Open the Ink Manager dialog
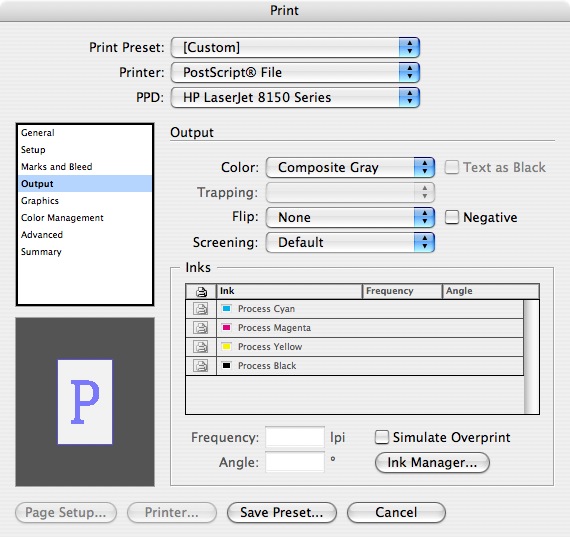Image resolution: width=570 pixels, height=537 pixels. [432, 462]
